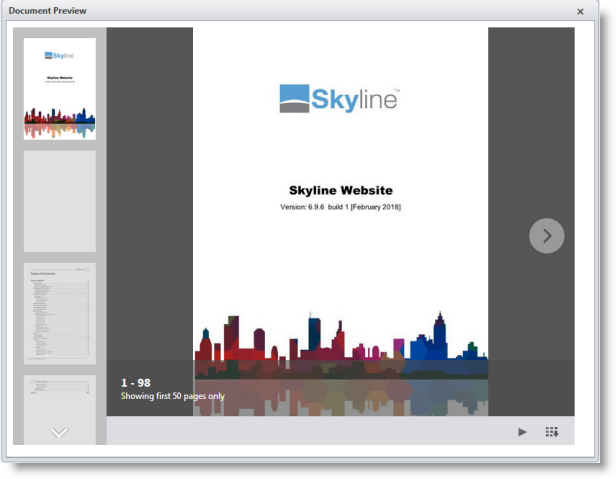Image resolution: width=616 pixels, height=479 pixels.
Task: Move down the thumbnail strip with the chevron
Action: tap(59, 433)
